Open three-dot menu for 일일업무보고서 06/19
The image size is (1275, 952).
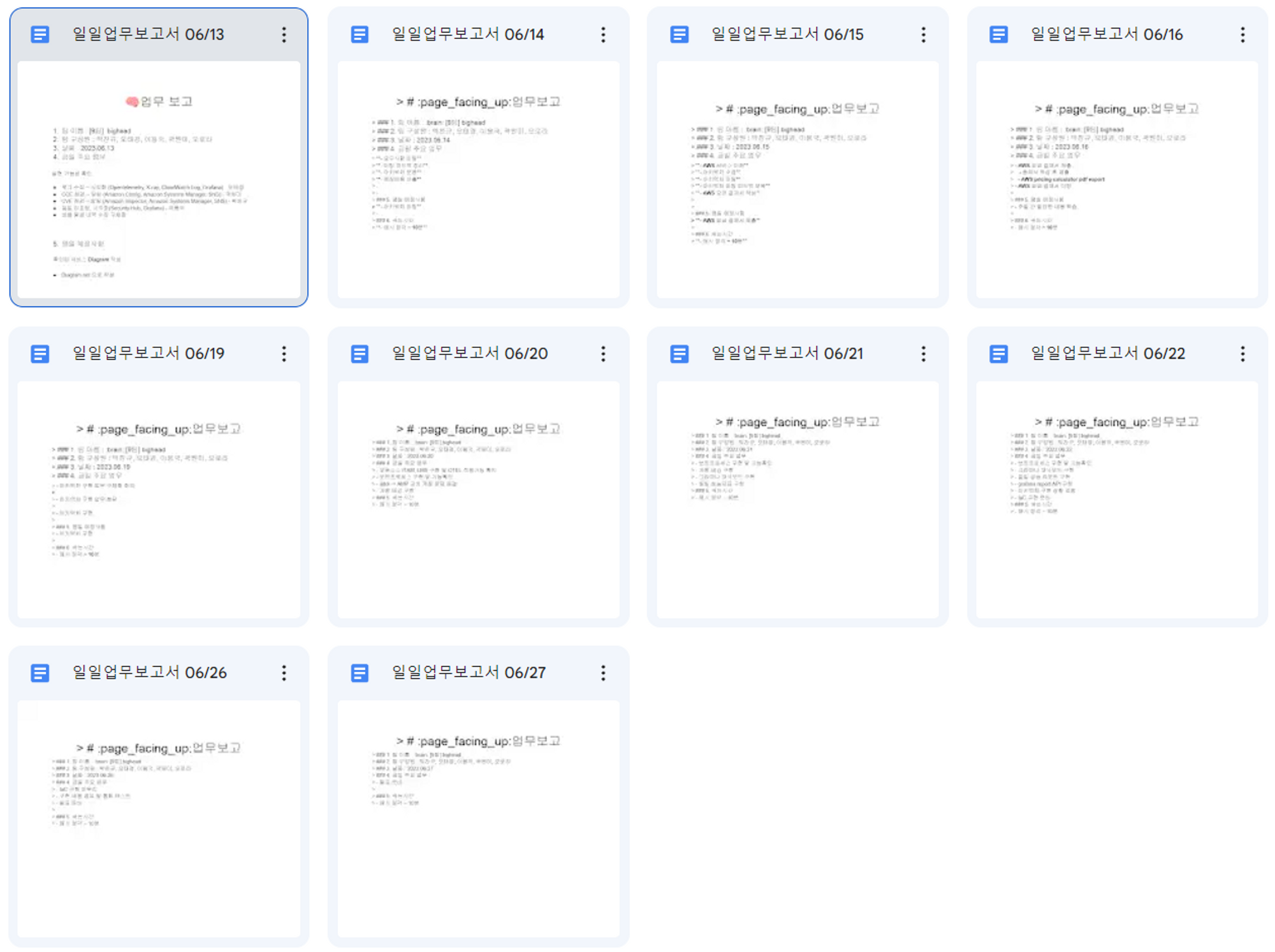284,354
